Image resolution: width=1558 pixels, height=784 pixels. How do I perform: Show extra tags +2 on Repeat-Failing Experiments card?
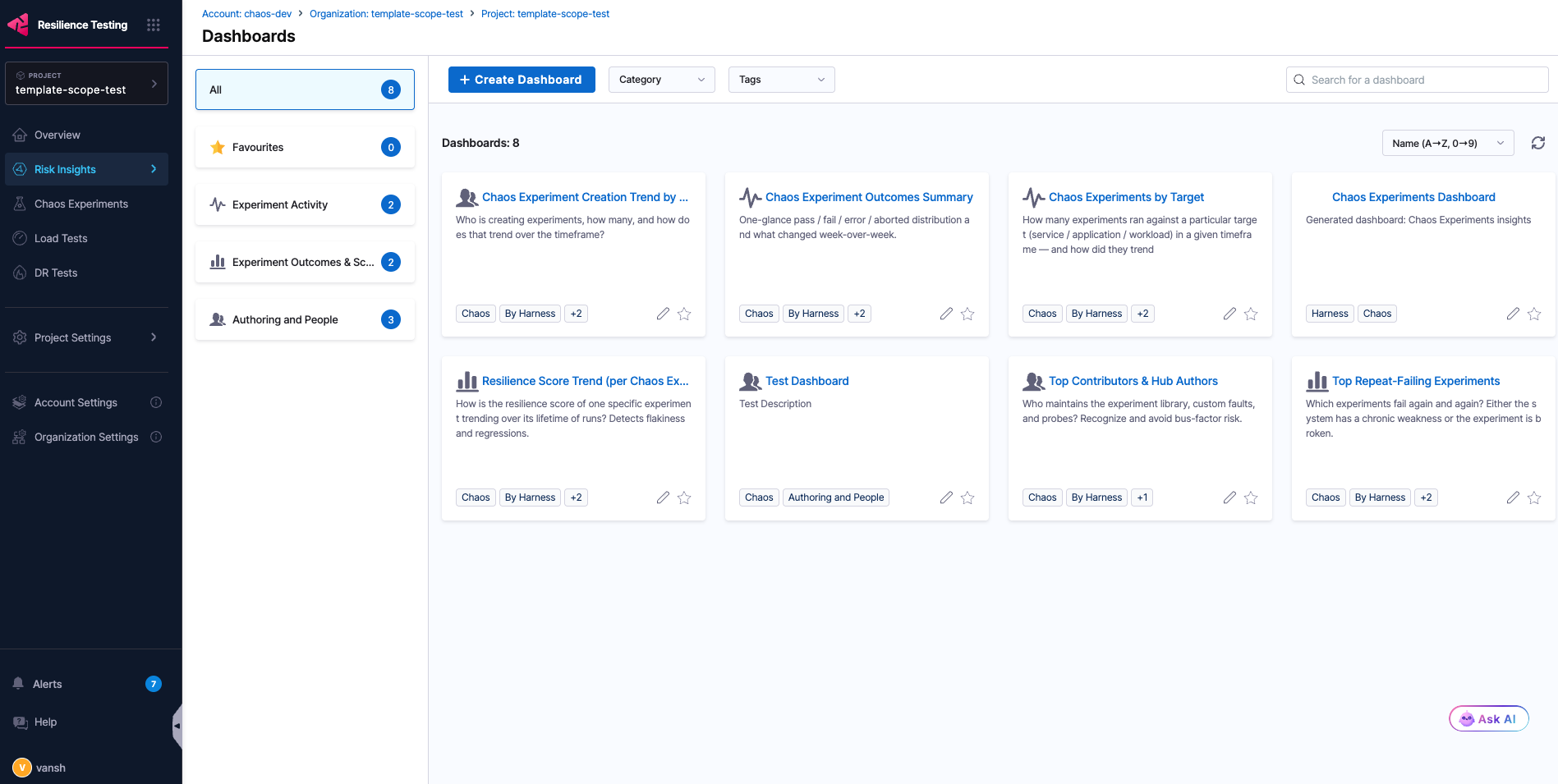tap(1427, 497)
